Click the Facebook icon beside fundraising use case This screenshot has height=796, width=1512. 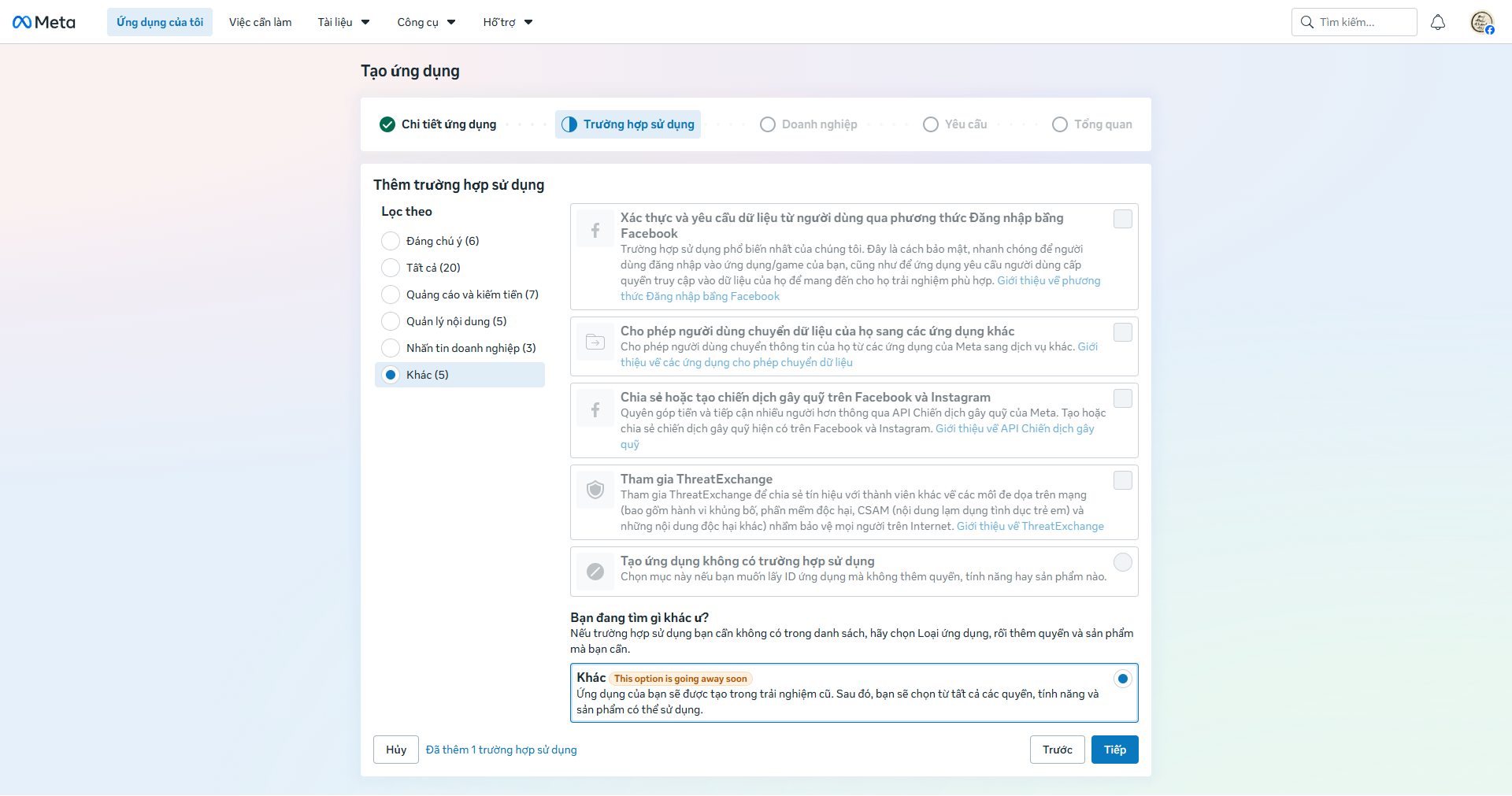595,409
